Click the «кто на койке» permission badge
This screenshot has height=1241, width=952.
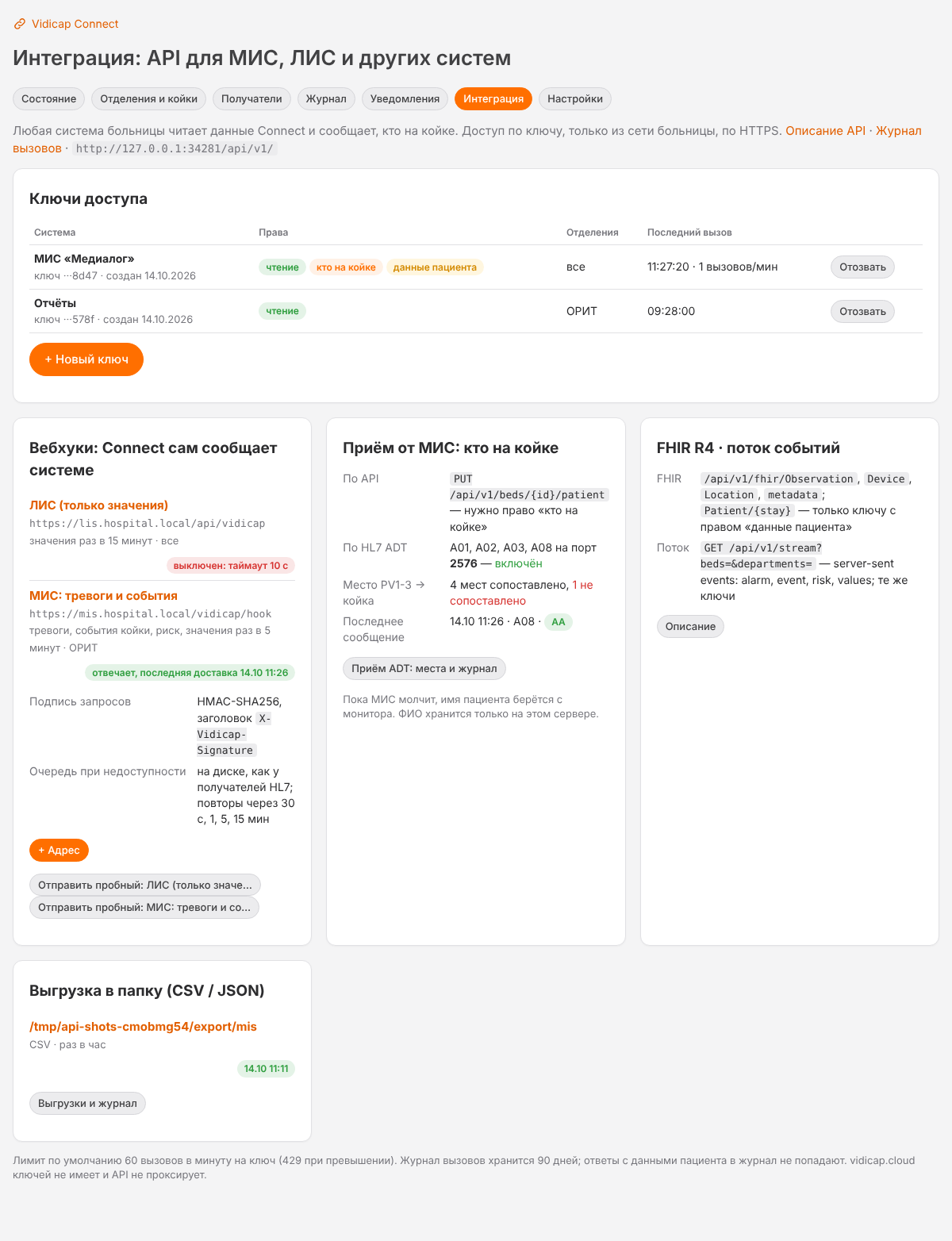[x=346, y=267]
